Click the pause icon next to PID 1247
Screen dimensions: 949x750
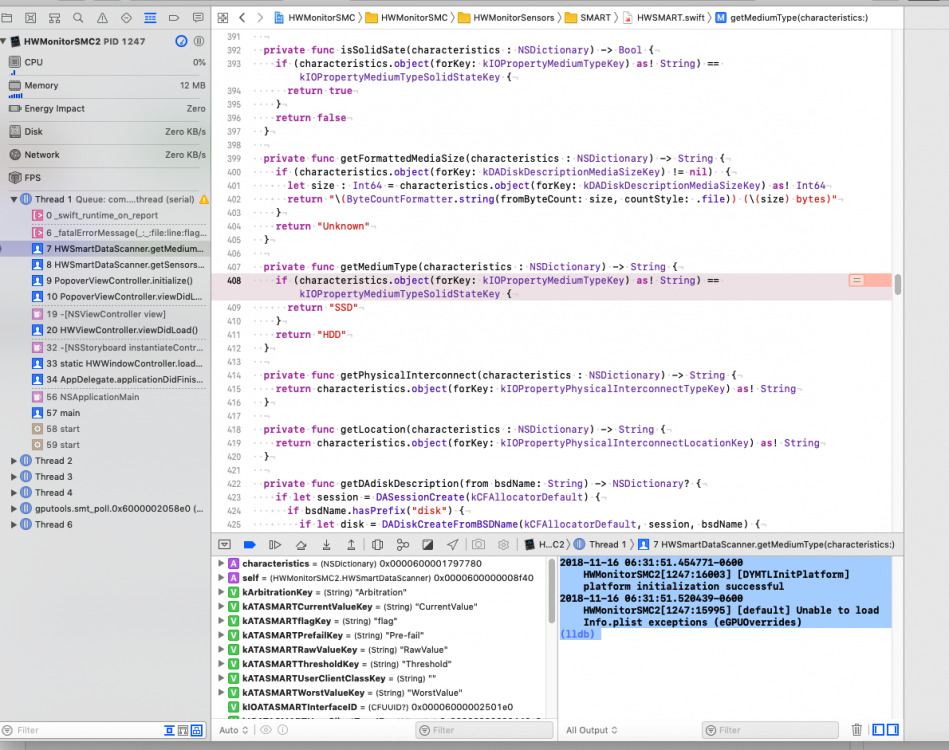click(x=199, y=41)
